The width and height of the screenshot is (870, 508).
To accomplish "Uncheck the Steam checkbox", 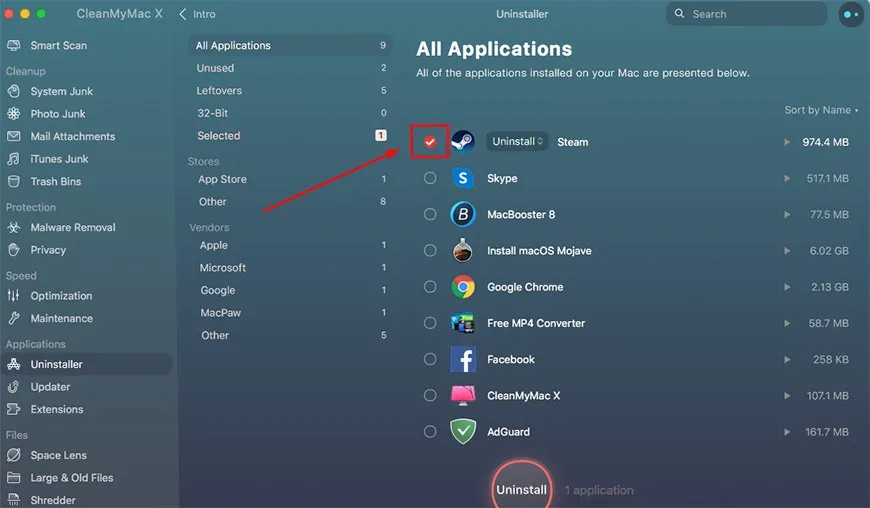I will pos(430,142).
